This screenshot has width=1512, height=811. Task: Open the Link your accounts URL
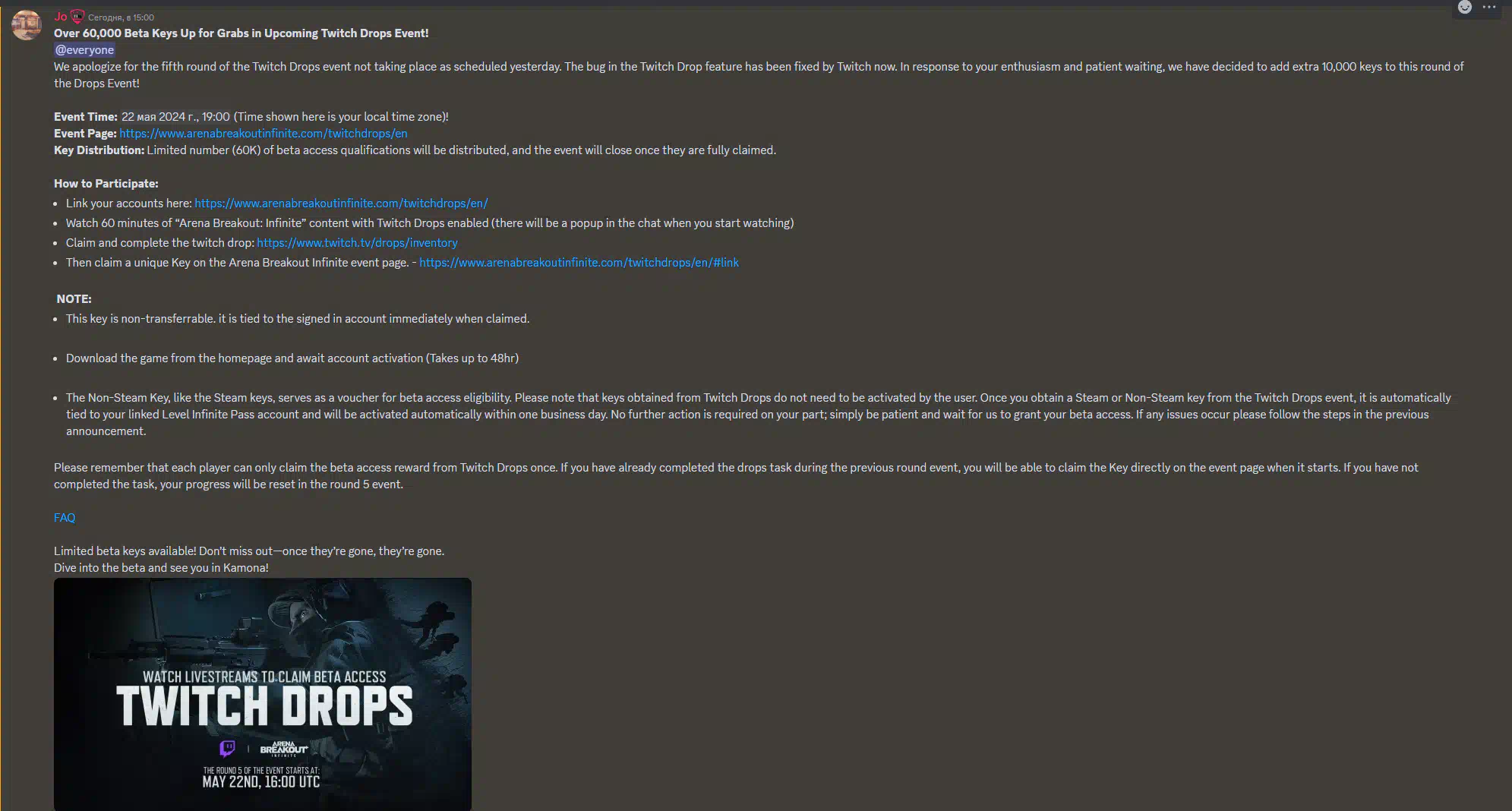(341, 204)
